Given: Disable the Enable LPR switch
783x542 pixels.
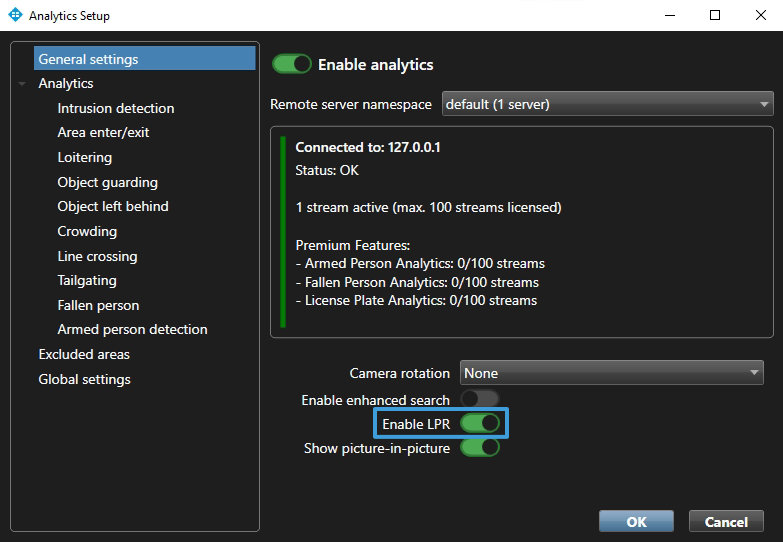Looking at the screenshot, I should 479,423.
